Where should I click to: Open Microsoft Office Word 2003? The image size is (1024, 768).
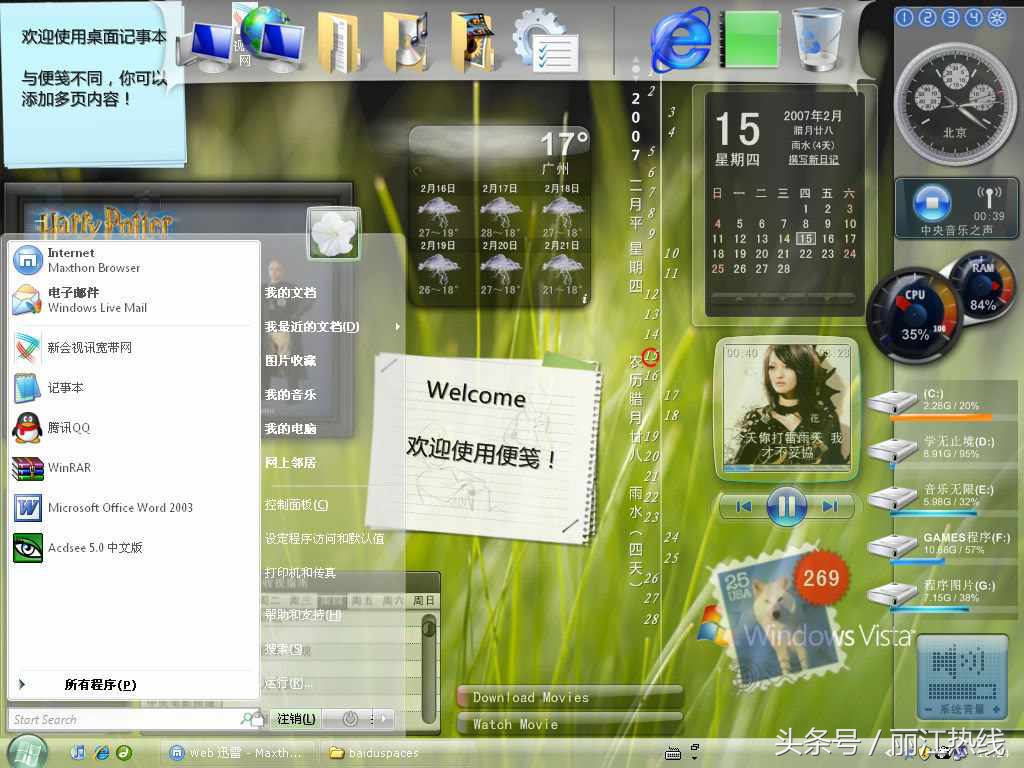pos(120,508)
